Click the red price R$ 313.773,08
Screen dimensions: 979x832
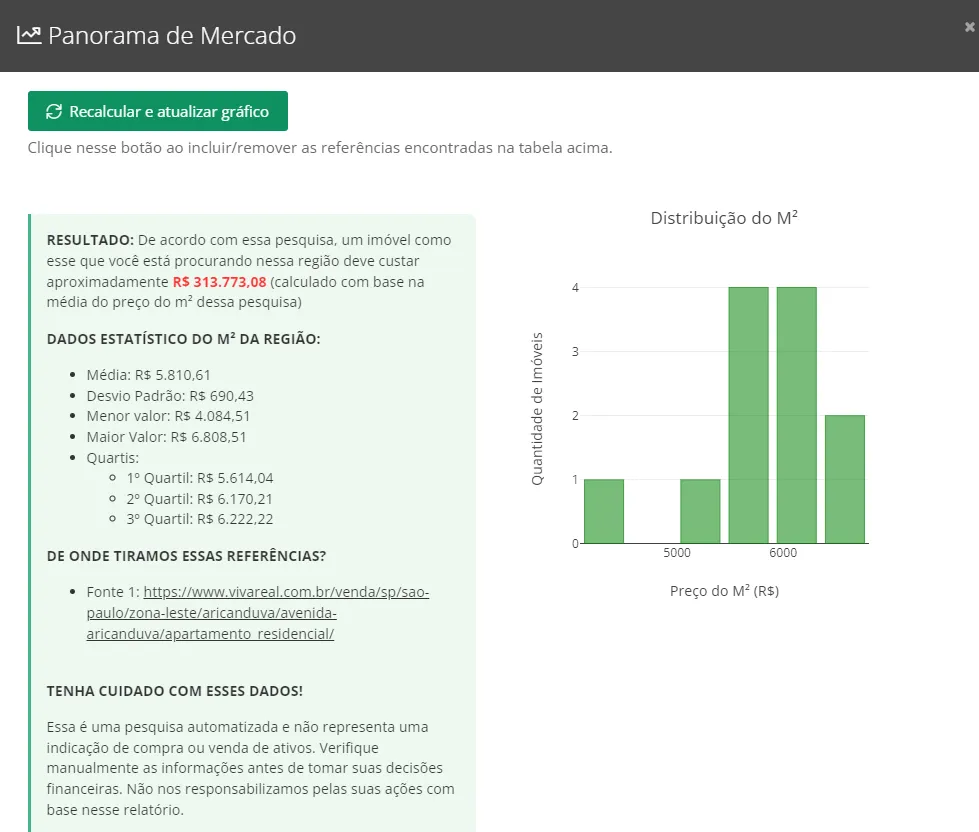coord(219,282)
